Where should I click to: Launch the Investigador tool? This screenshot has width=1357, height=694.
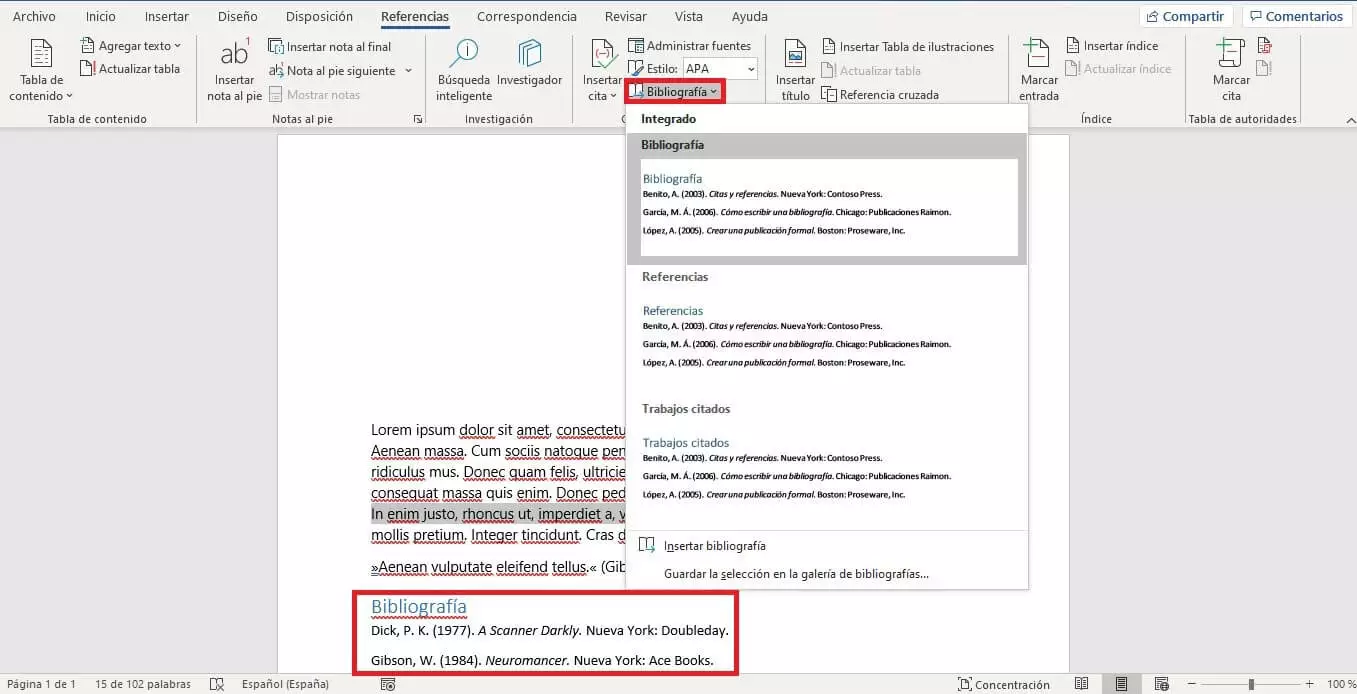[x=529, y=70]
